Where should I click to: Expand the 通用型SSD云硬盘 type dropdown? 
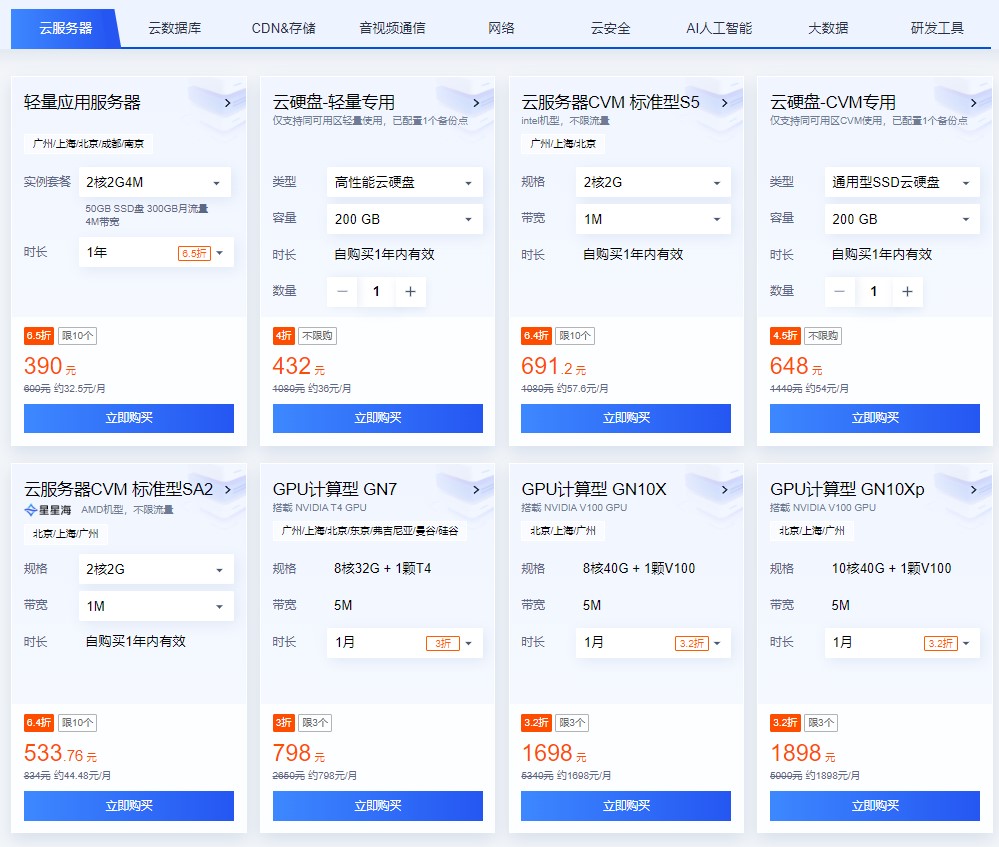point(902,182)
